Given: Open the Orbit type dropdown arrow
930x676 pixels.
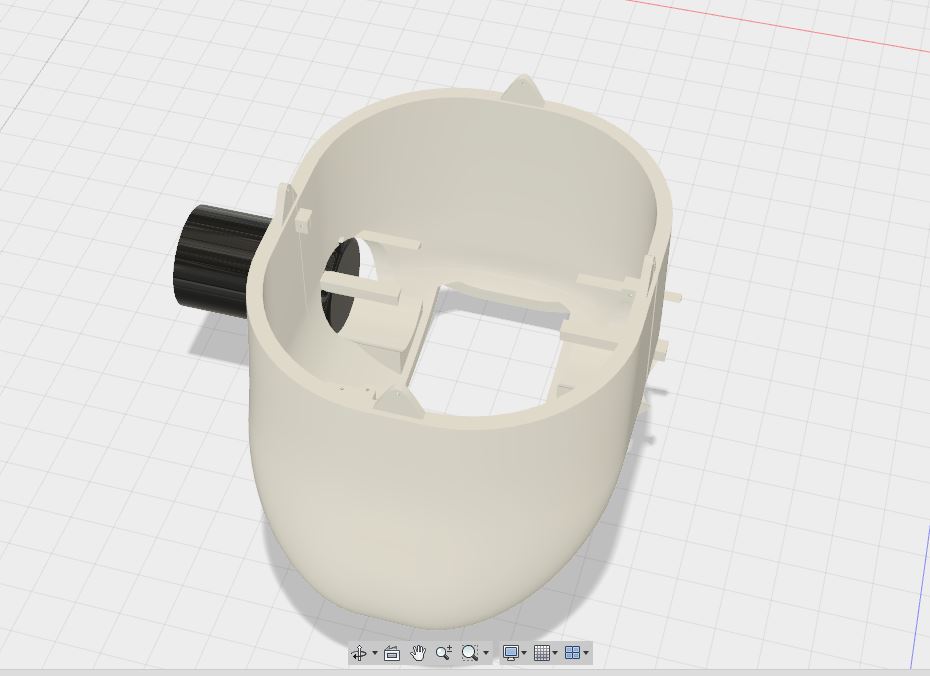Looking at the screenshot, I should click(375, 653).
